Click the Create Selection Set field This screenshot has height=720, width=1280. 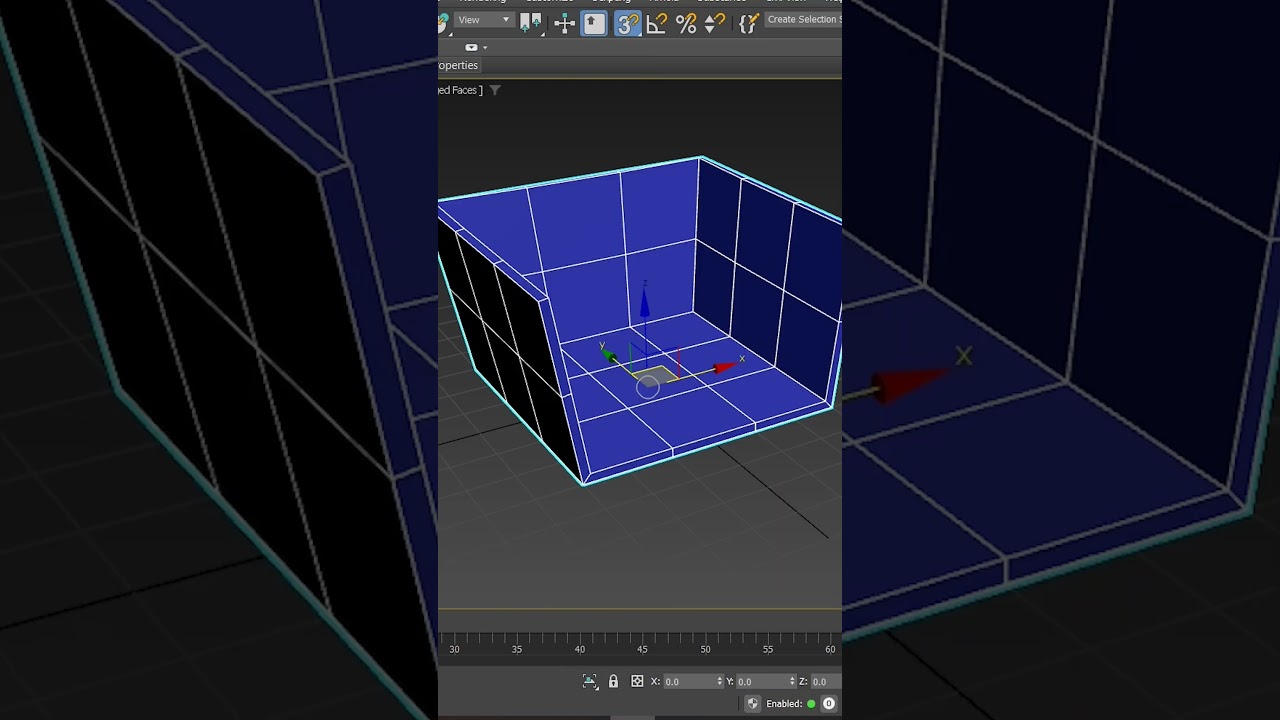coord(803,20)
